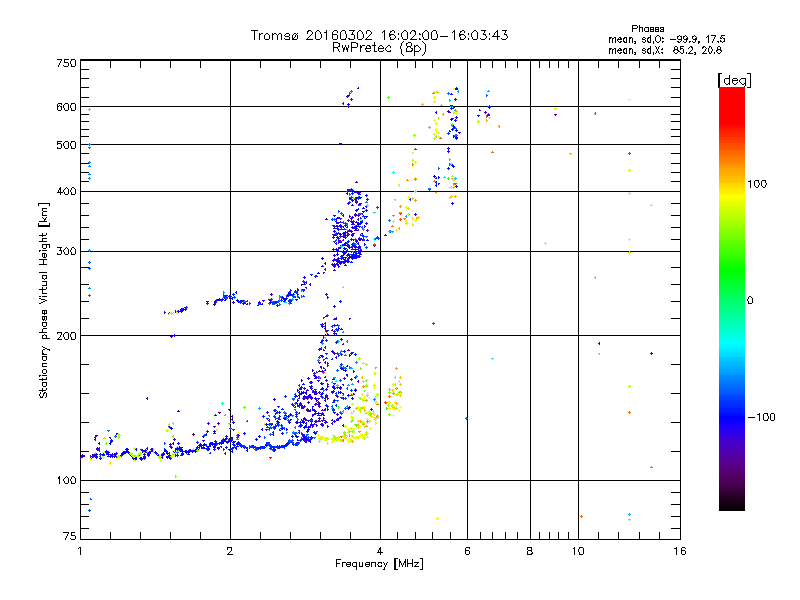Click the x-axis tick label '8'

[530, 551]
